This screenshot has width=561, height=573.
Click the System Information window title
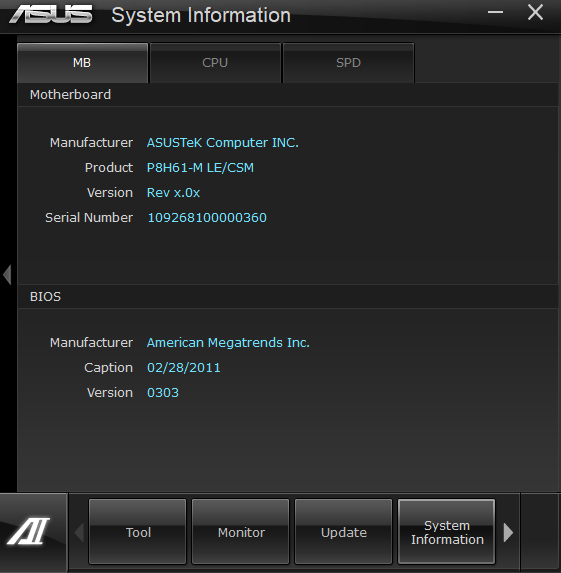pyautogui.click(x=201, y=16)
